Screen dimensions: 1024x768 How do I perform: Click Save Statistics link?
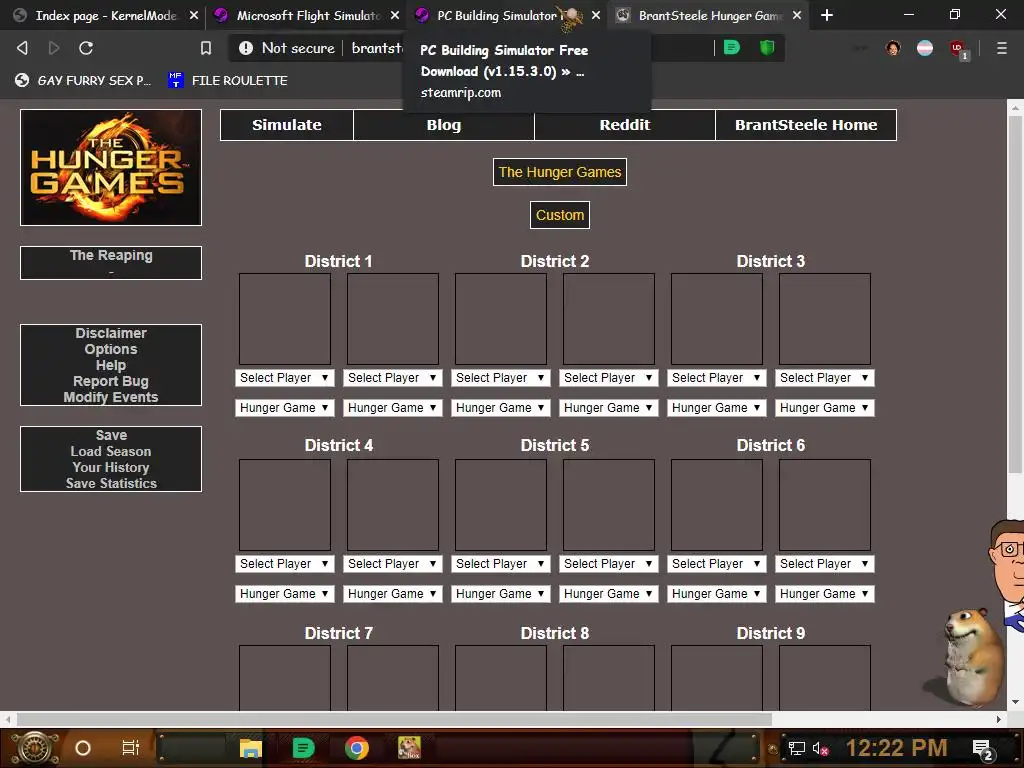point(111,483)
